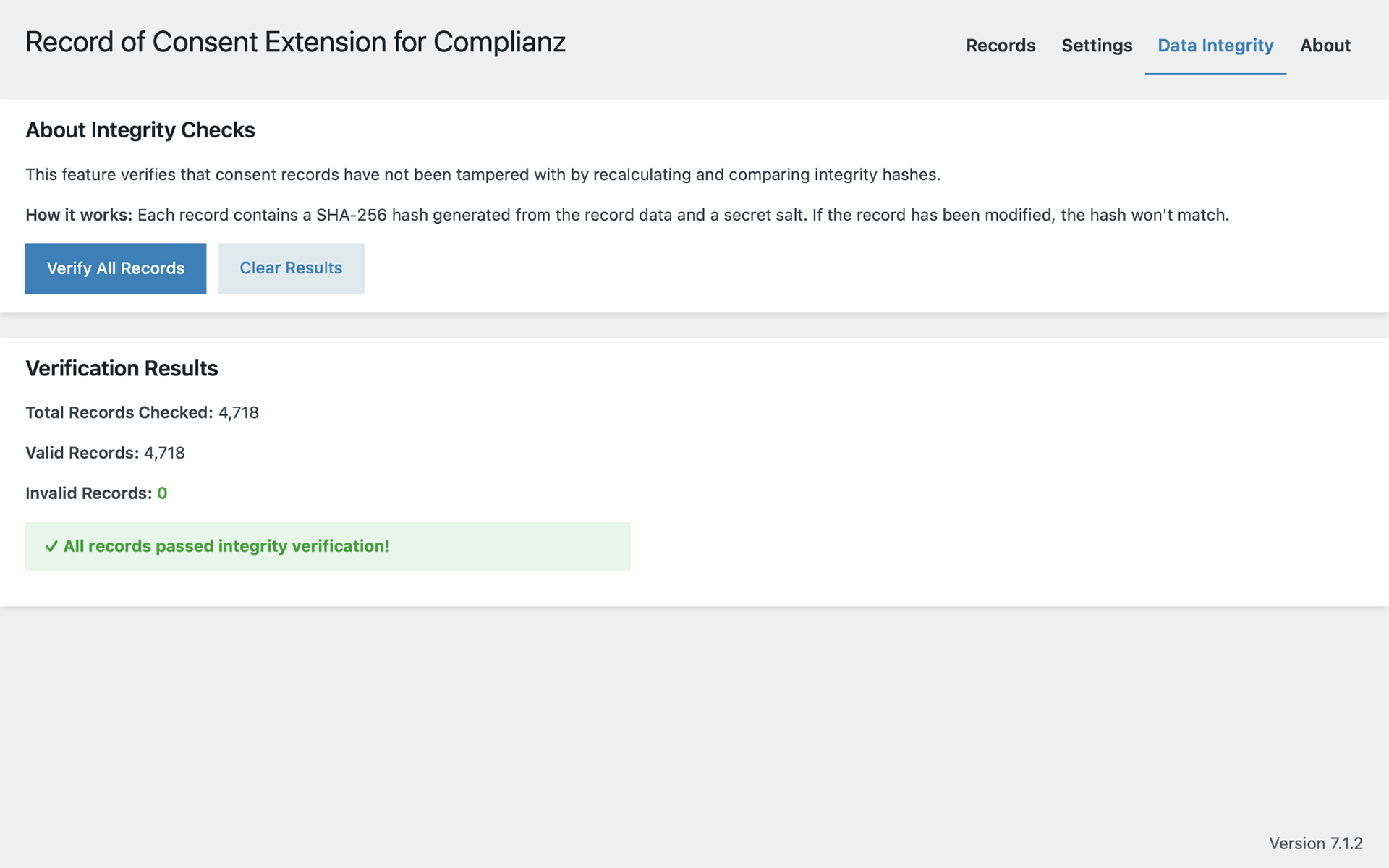The height and width of the screenshot is (868, 1389).
Task: Switch to the Settings tab
Action: click(1097, 46)
